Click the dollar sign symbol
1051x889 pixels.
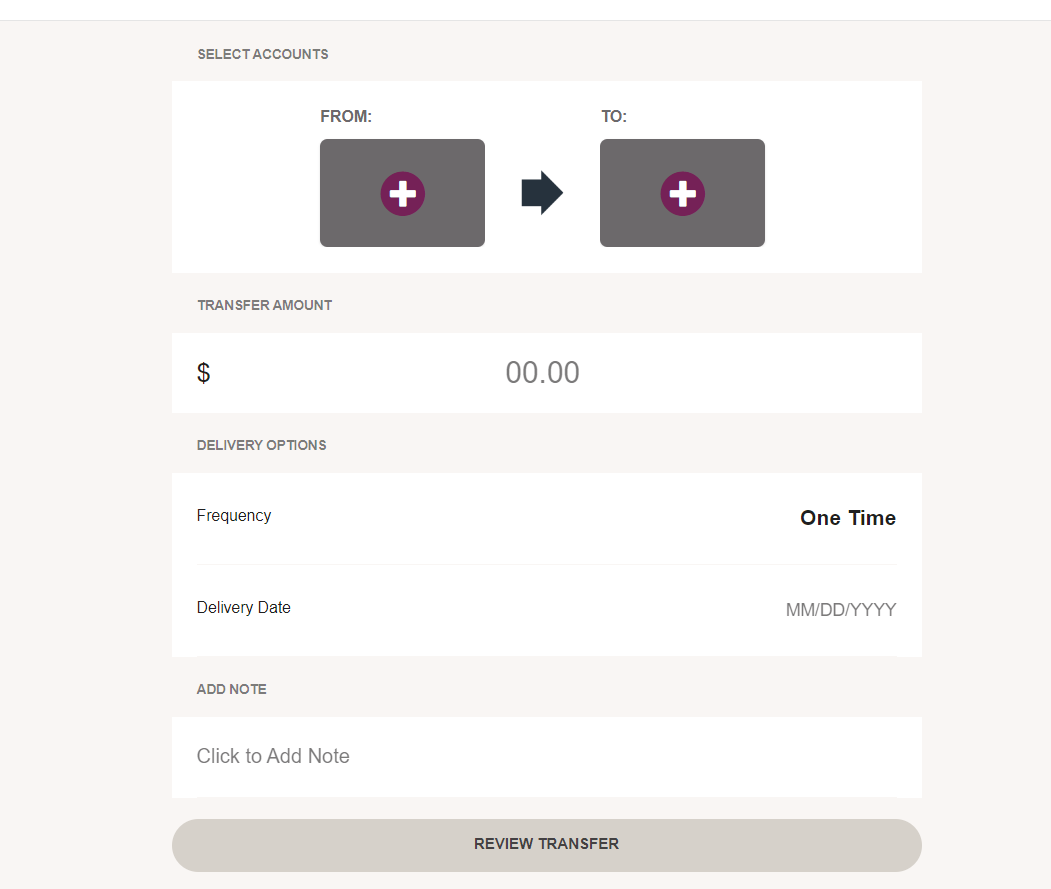[204, 373]
